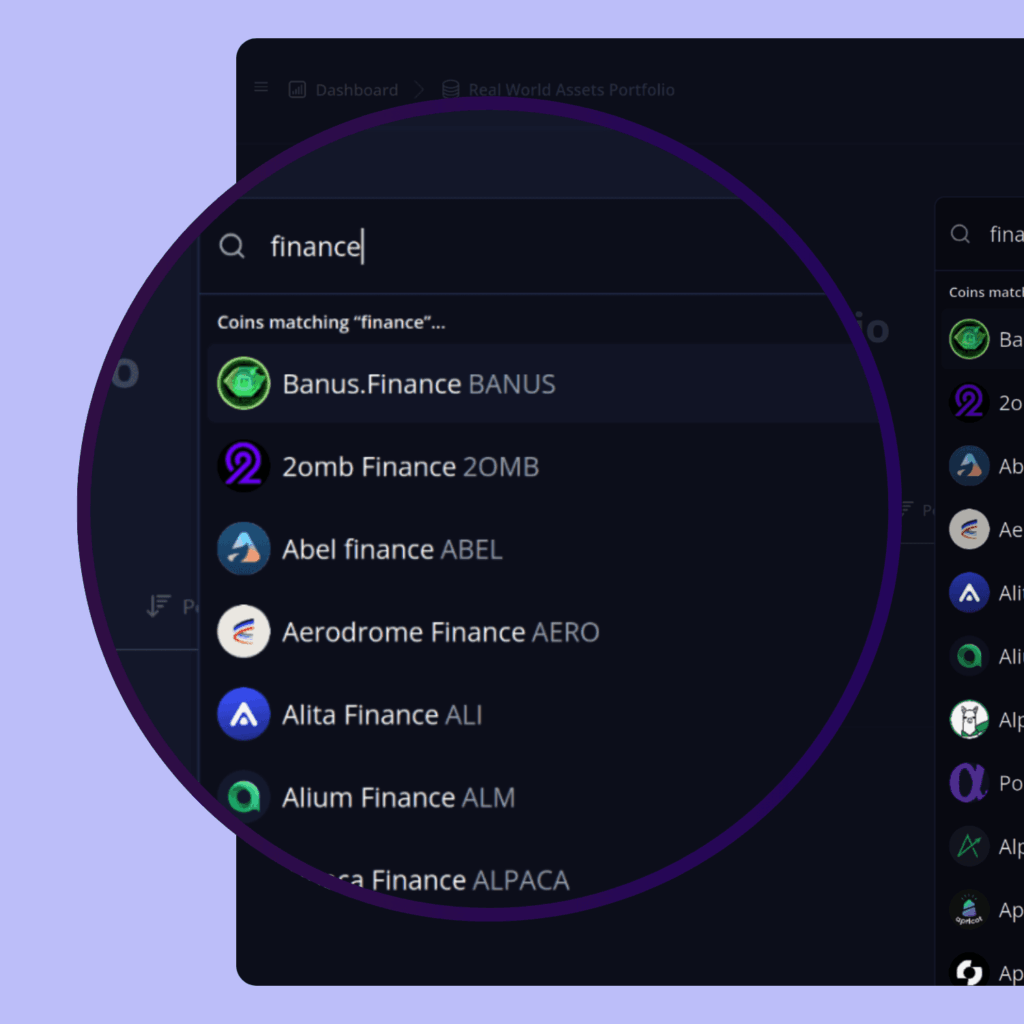
Task: Open the hamburger menu in the header
Action: tap(261, 88)
